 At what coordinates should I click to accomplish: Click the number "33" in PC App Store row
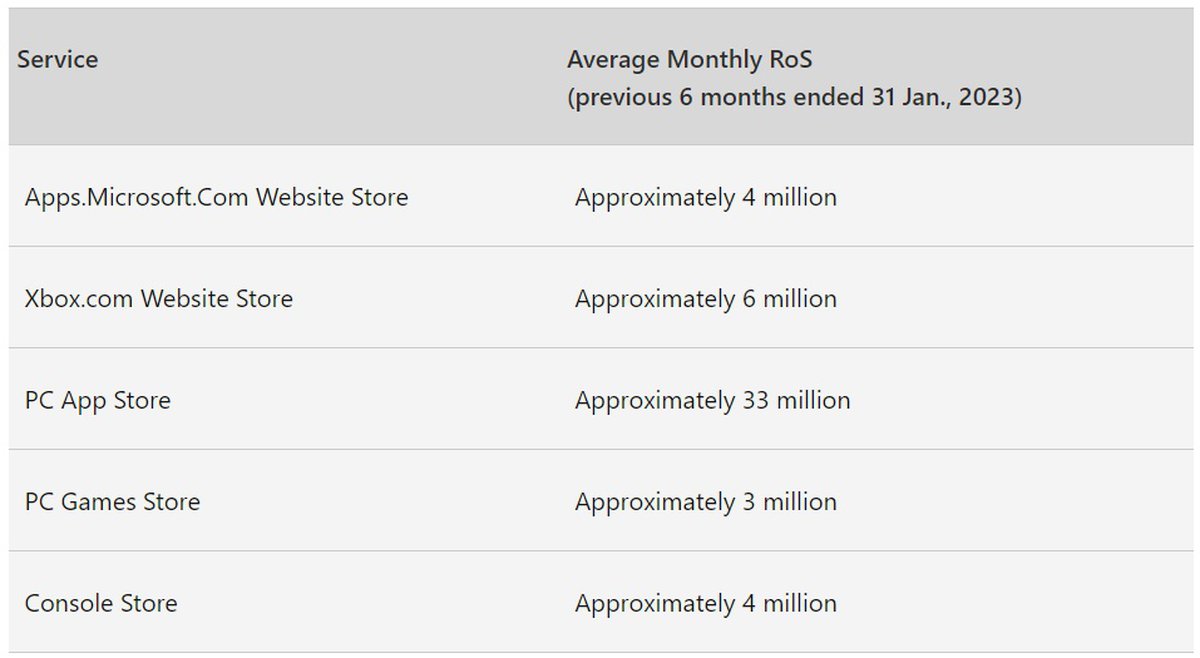pos(755,401)
